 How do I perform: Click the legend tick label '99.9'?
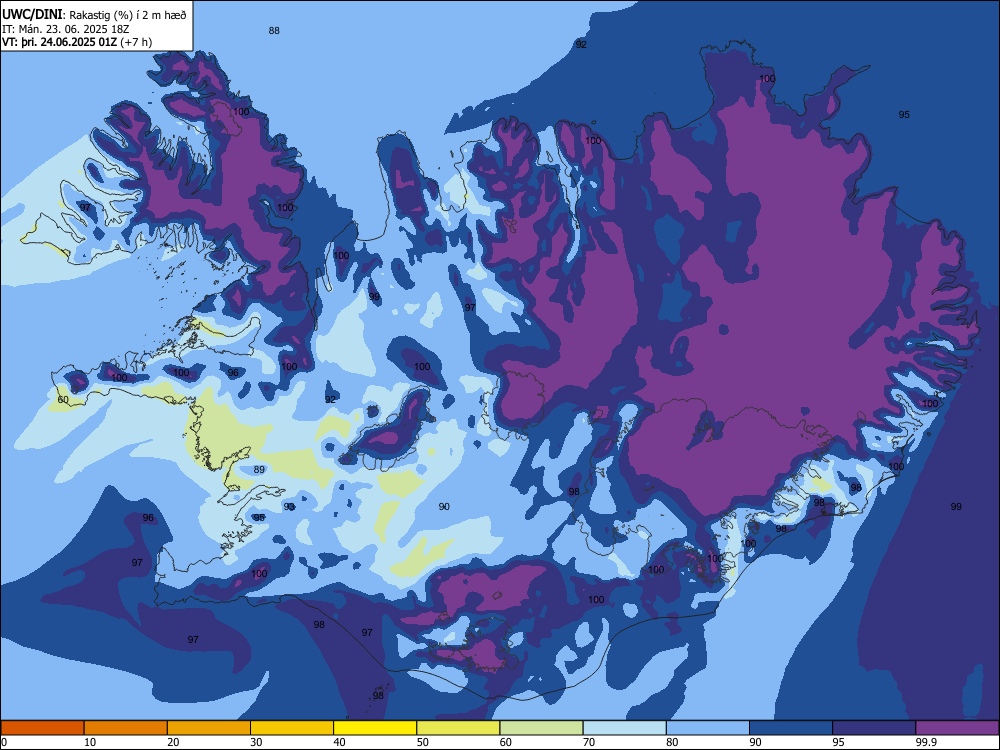[926, 742]
